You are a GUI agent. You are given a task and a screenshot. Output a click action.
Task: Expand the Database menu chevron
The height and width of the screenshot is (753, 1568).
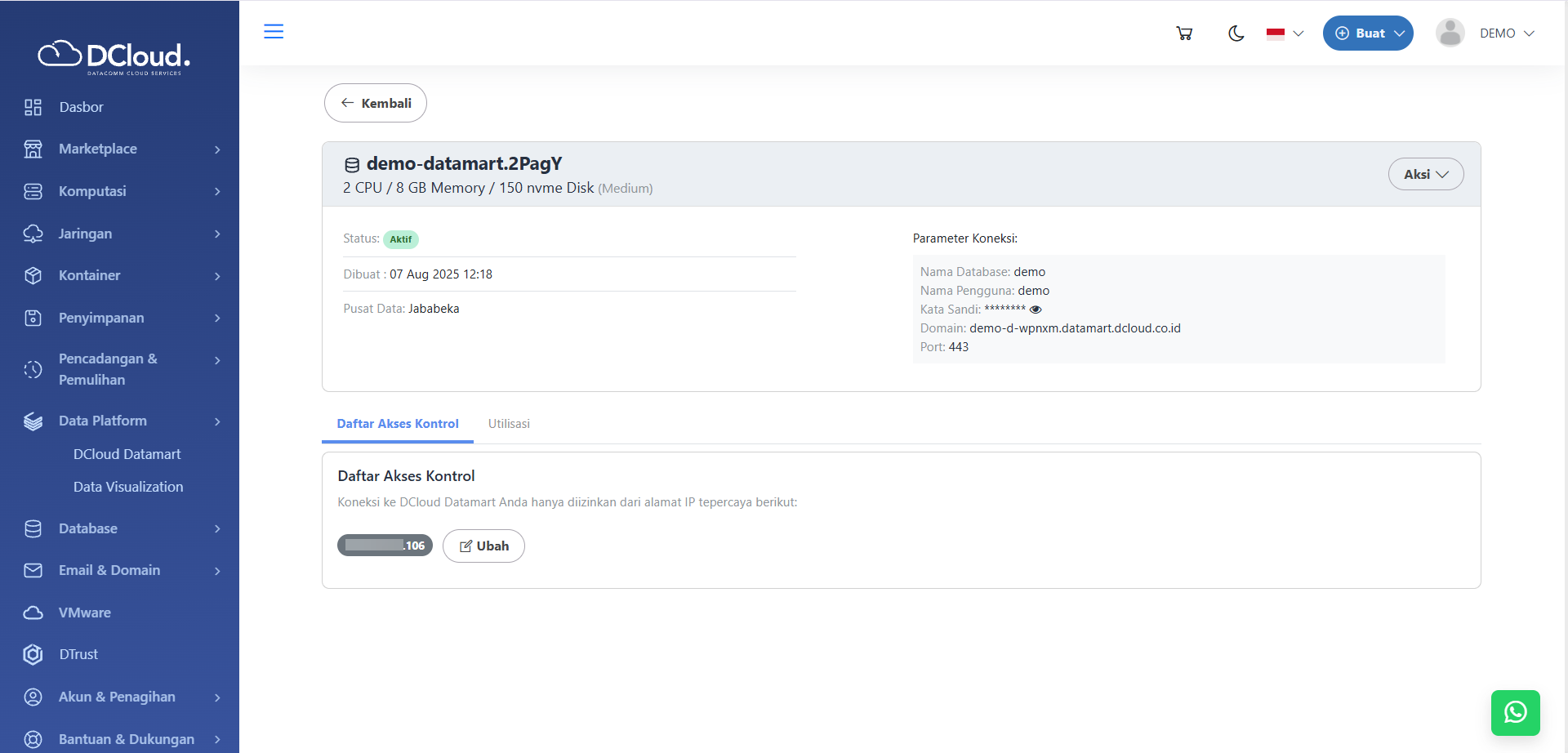(217, 528)
